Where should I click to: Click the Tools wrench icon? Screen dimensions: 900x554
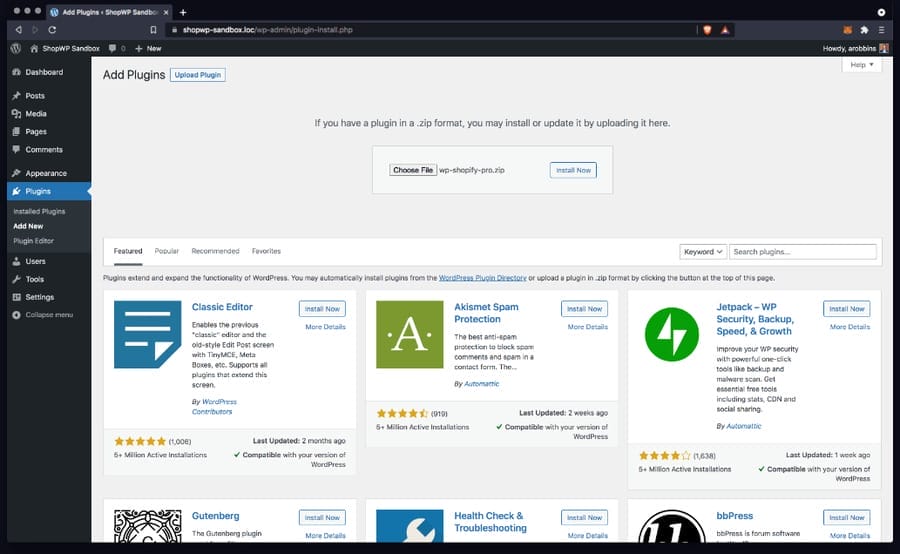[16, 279]
